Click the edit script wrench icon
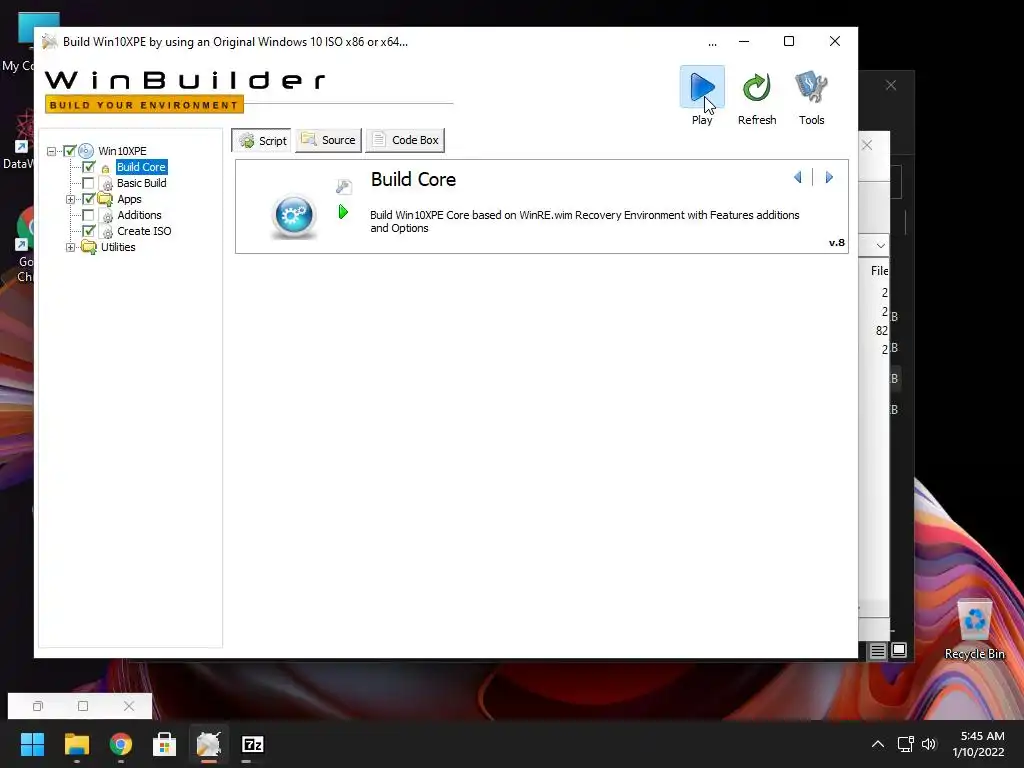This screenshot has width=1024, height=768. coord(344,187)
